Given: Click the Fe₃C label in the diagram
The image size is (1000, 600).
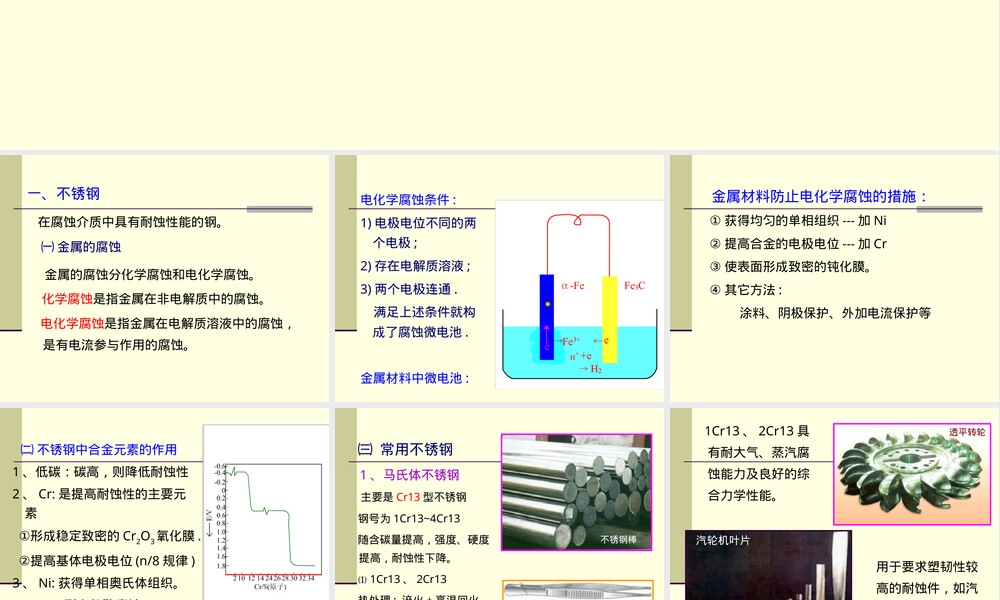Looking at the screenshot, I should pos(635,286).
